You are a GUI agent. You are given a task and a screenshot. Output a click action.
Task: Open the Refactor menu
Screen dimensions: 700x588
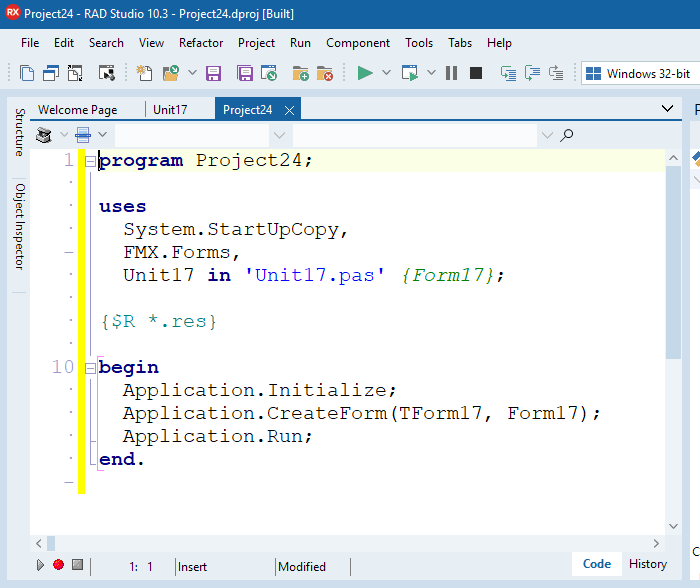tap(201, 43)
